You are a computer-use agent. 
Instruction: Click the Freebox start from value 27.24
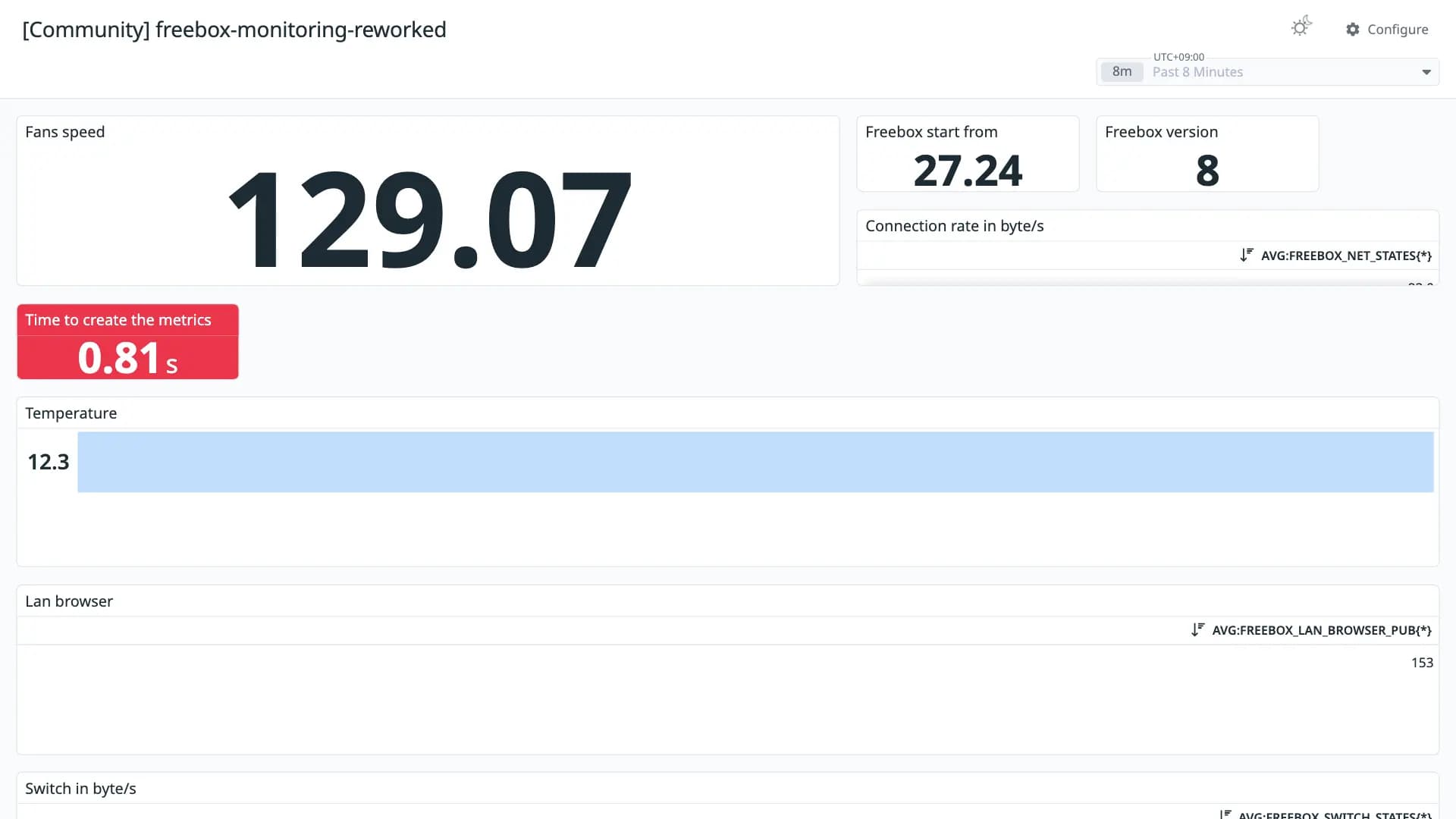(968, 171)
